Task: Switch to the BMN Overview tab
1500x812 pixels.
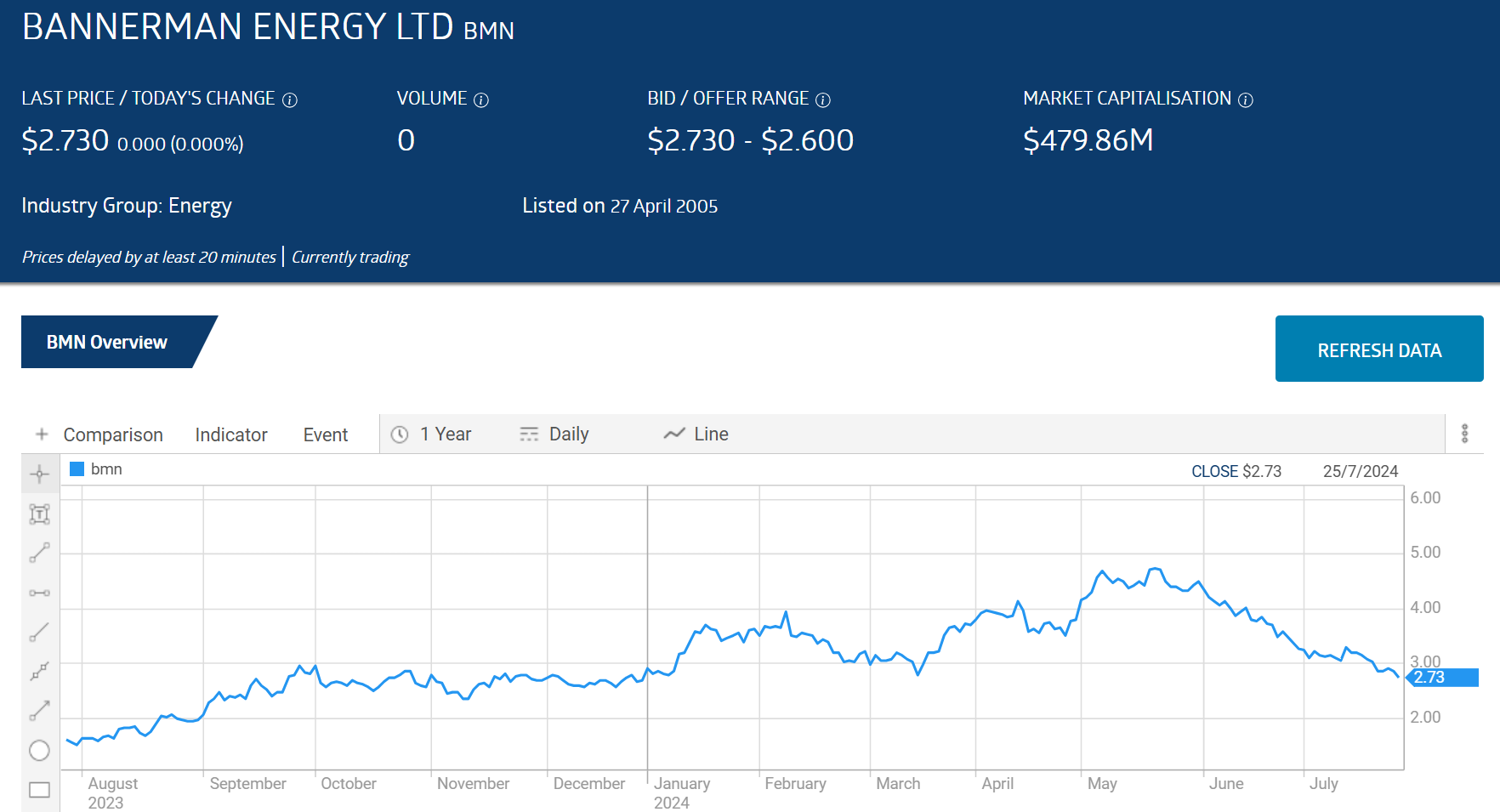Action: (119, 342)
